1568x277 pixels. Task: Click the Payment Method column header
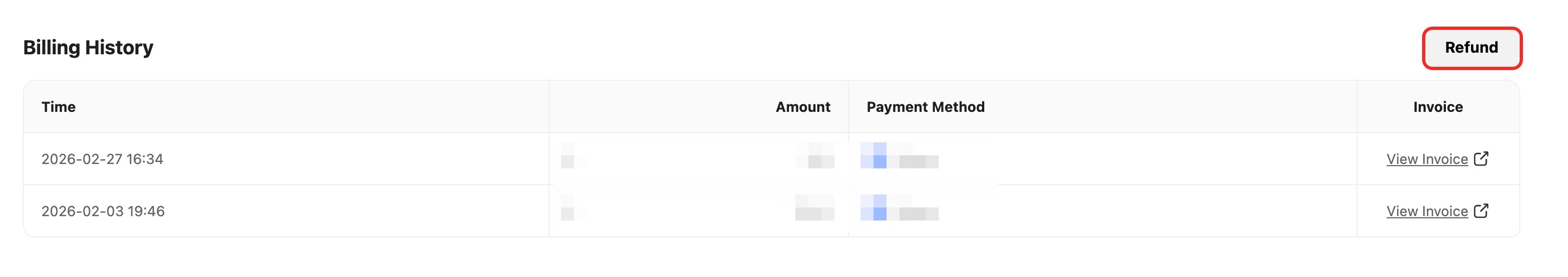coord(925,107)
